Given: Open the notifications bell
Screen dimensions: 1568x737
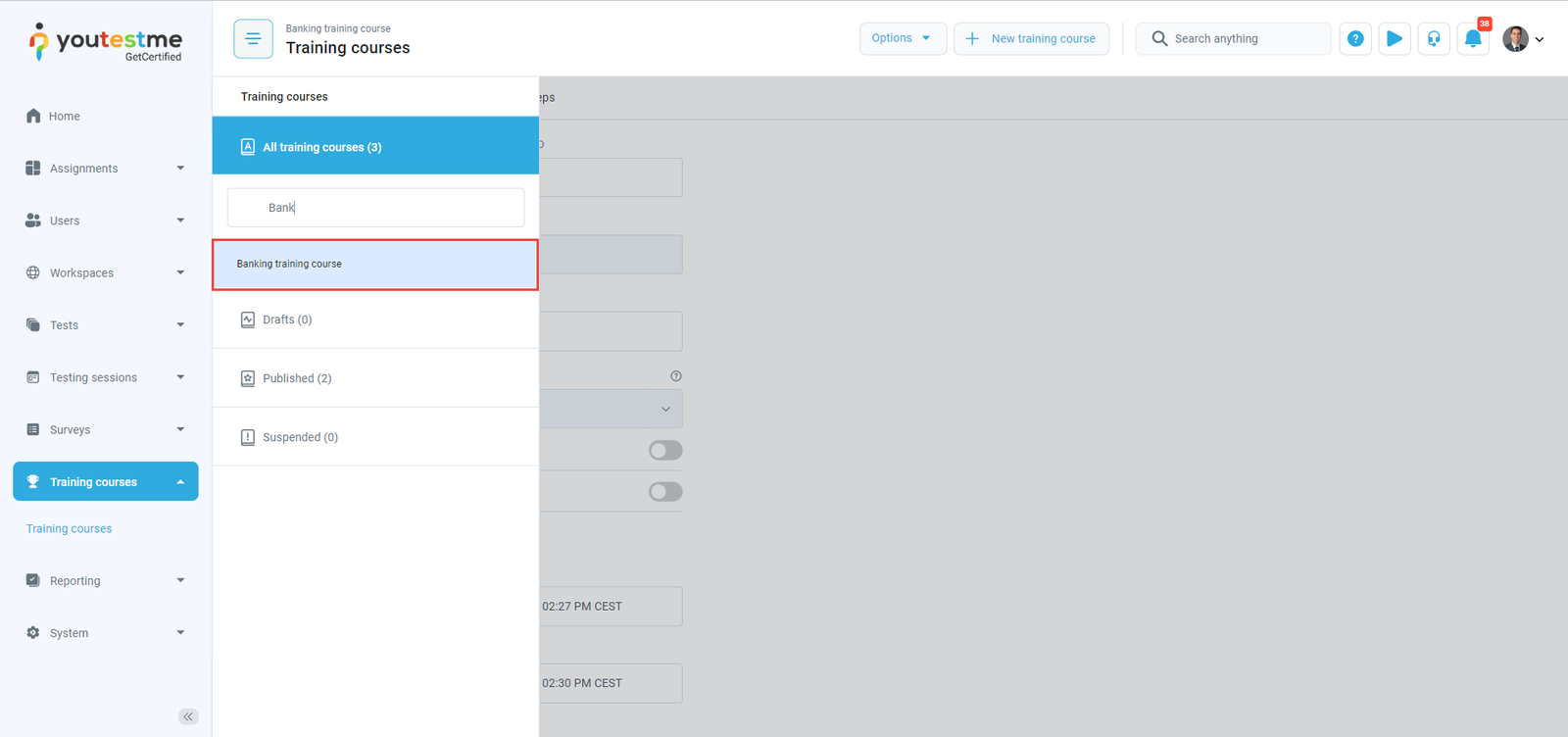Looking at the screenshot, I should coord(1473,39).
